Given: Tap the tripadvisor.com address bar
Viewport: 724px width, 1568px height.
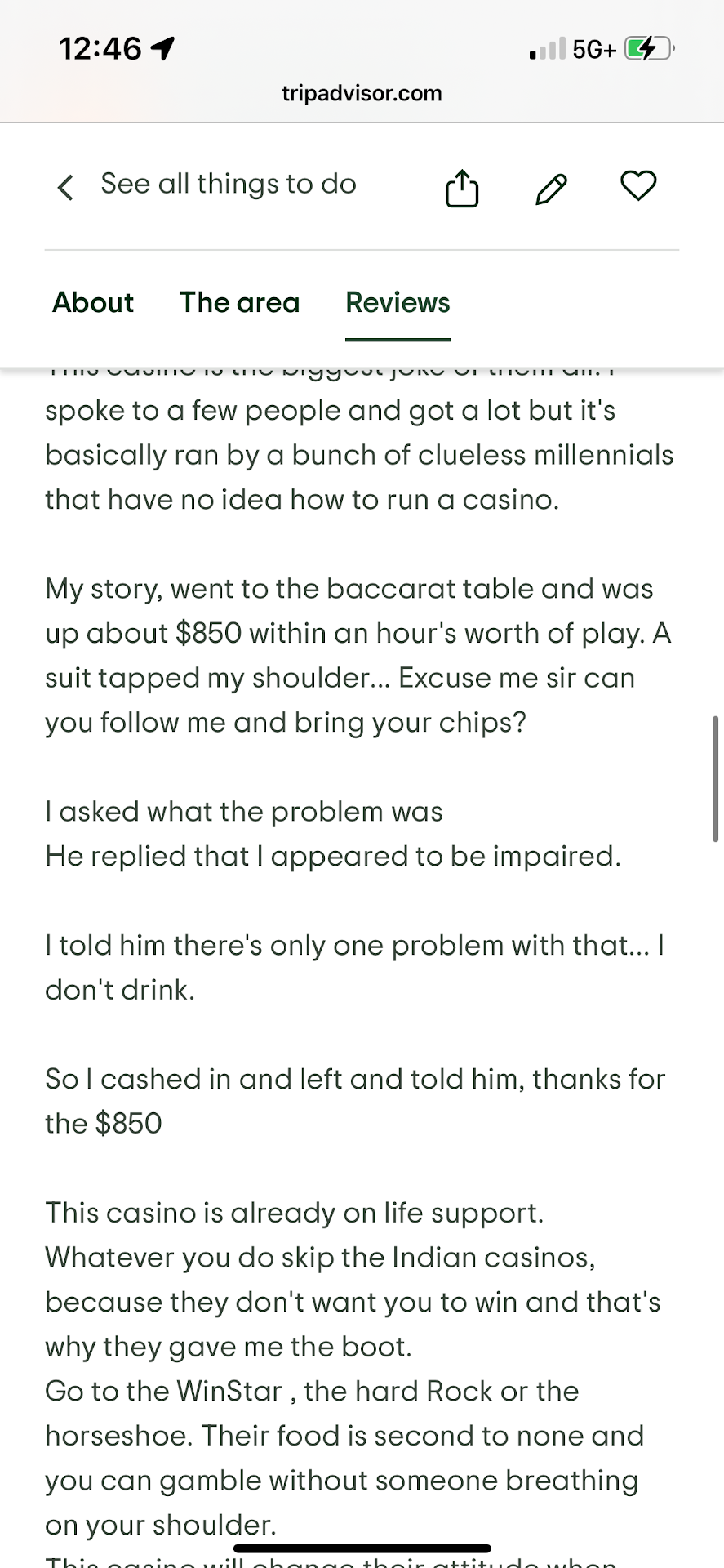Looking at the screenshot, I should 362,93.
